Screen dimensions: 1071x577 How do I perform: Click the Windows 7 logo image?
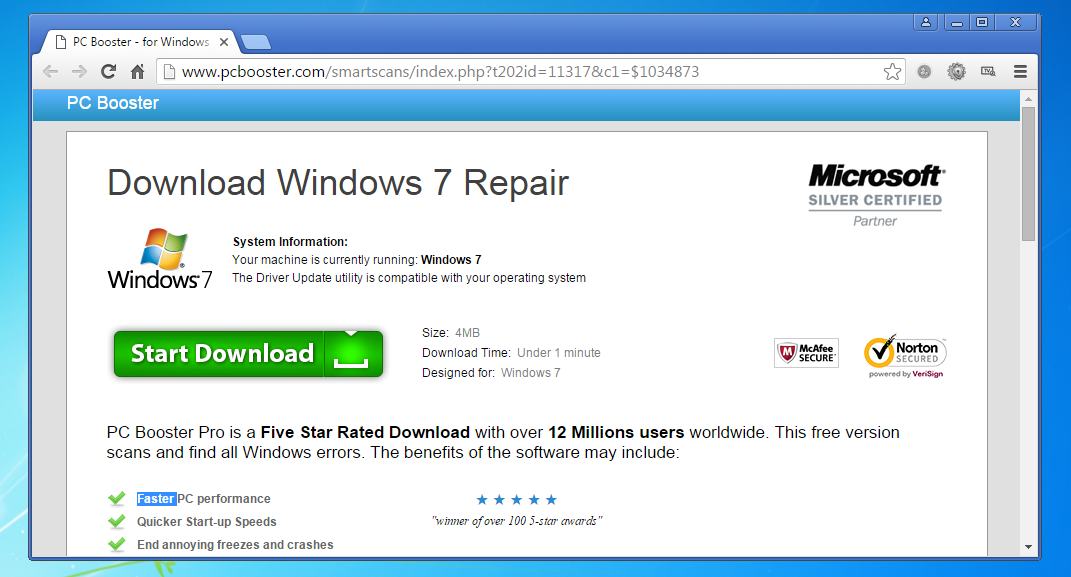coord(160,259)
